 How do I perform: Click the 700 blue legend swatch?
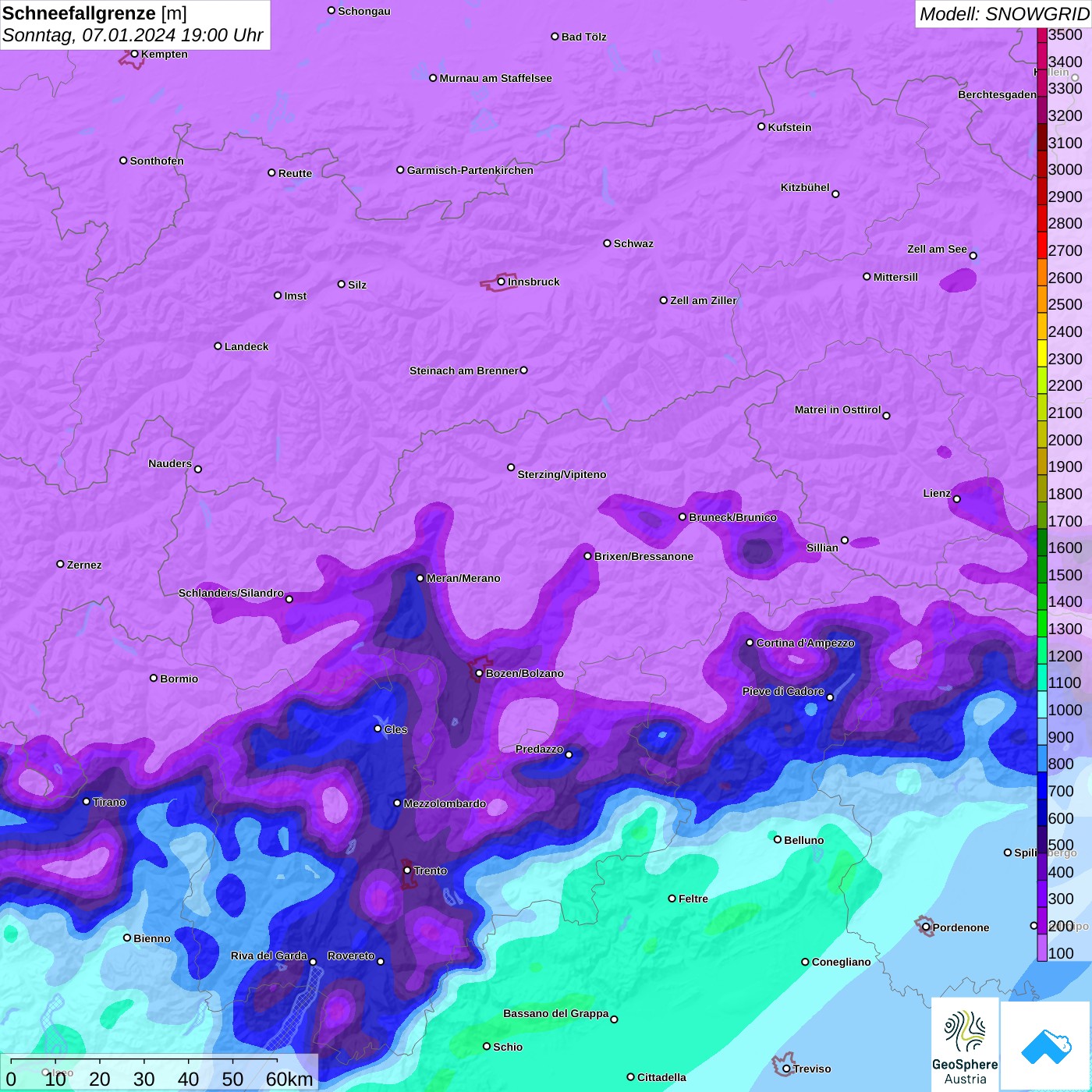pyautogui.click(x=1042, y=785)
